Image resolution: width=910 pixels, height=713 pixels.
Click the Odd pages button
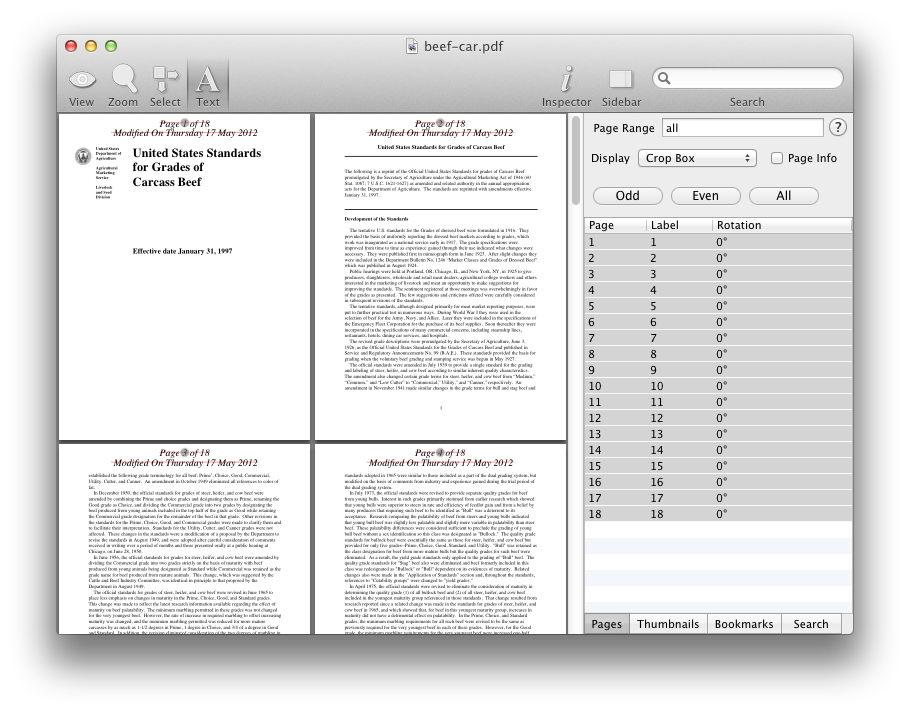[x=627, y=196]
